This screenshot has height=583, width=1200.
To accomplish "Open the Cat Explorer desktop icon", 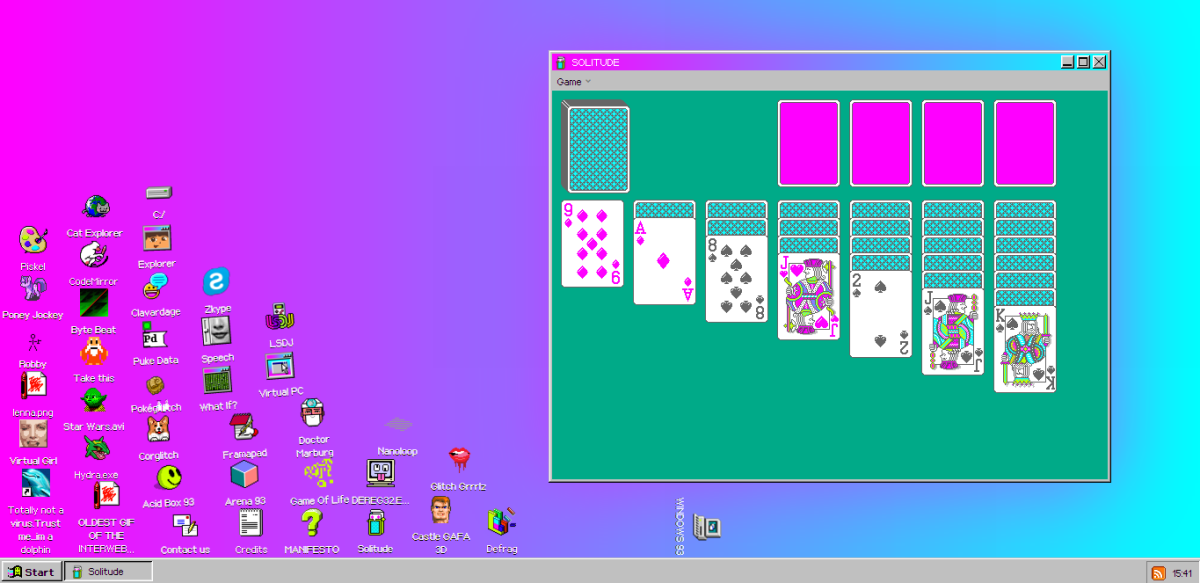I will (x=95, y=208).
